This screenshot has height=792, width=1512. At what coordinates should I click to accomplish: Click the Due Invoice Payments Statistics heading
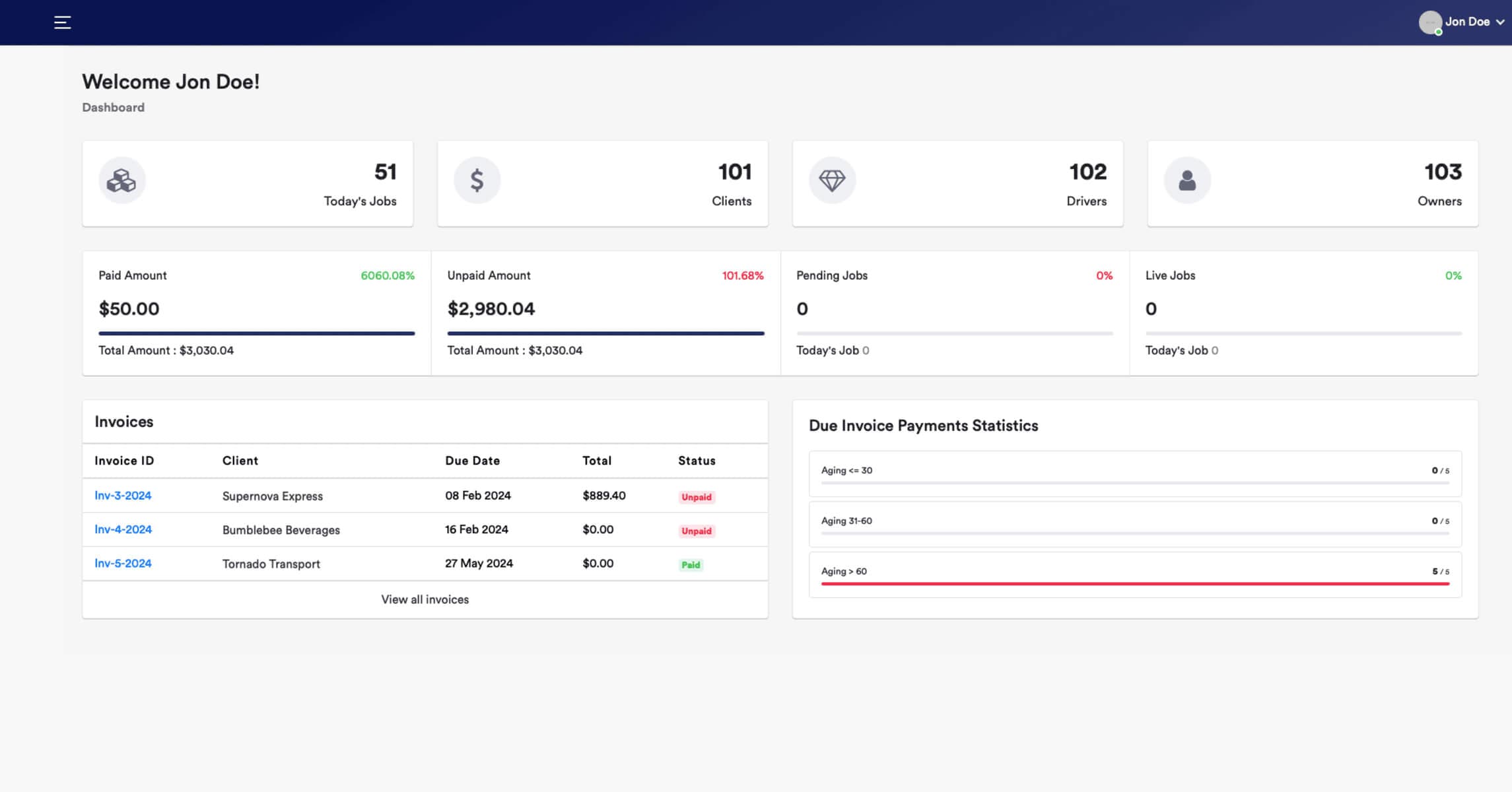(x=924, y=426)
